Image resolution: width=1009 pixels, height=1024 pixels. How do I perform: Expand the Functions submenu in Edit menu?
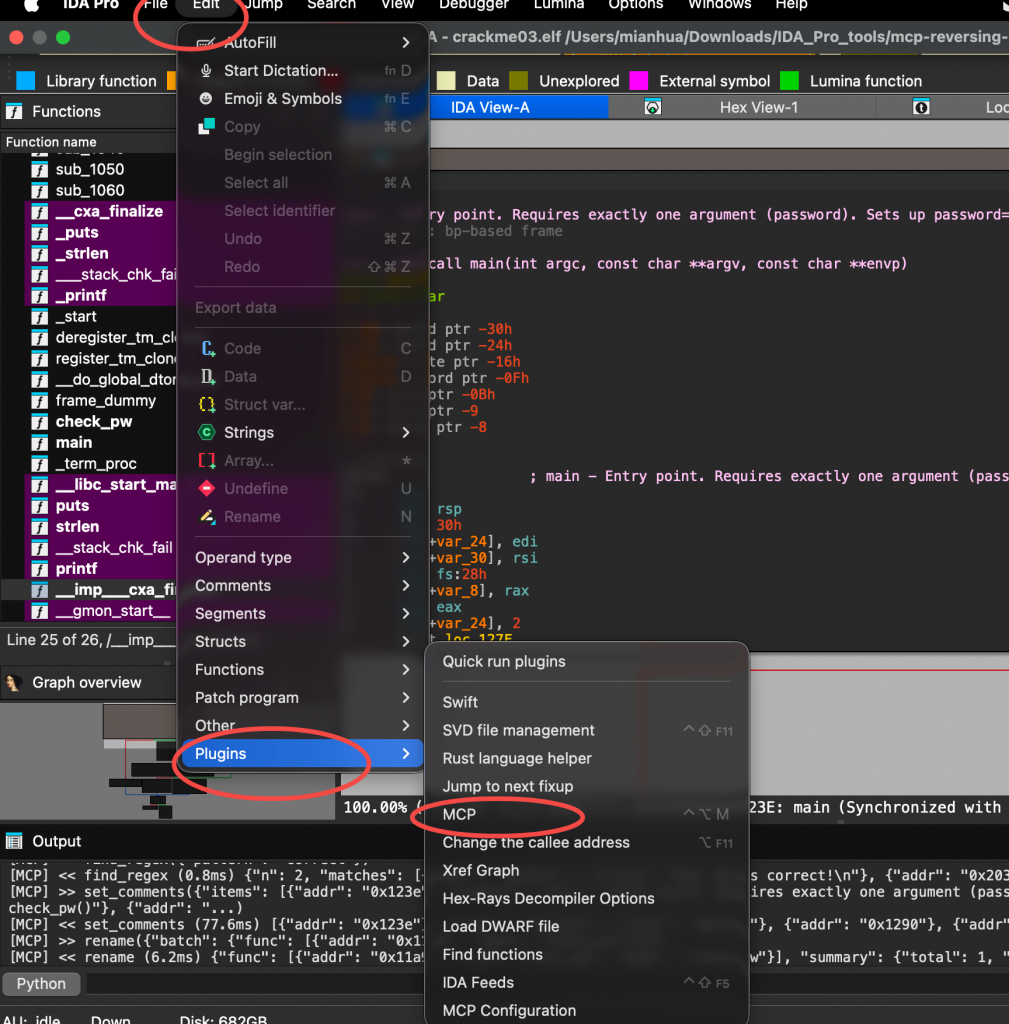tap(303, 670)
